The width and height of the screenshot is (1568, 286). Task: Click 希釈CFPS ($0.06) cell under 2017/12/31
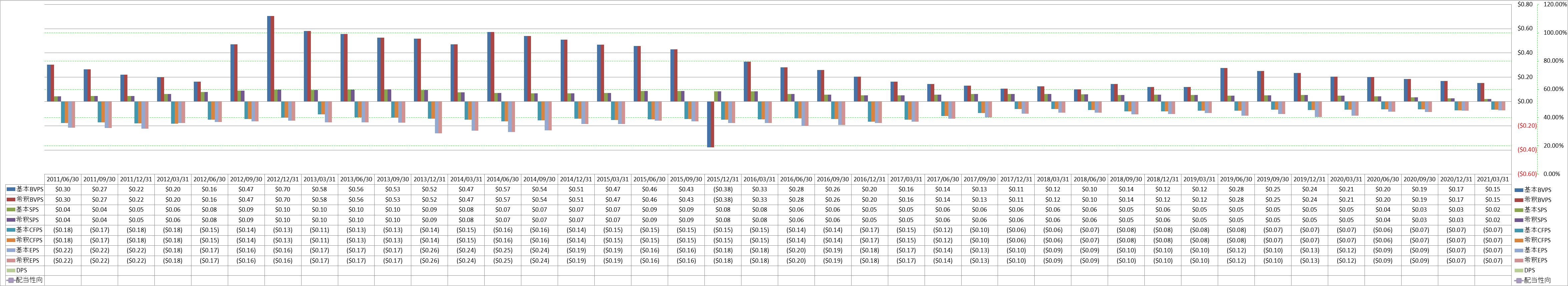point(1017,240)
